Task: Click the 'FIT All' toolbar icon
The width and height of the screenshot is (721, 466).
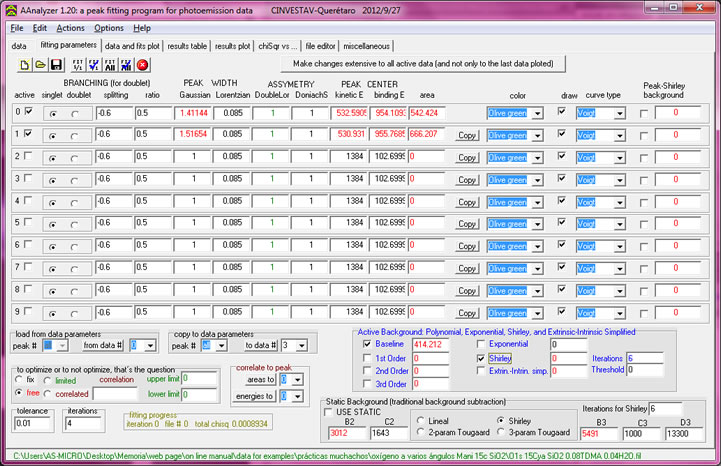Action: (x=111, y=64)
